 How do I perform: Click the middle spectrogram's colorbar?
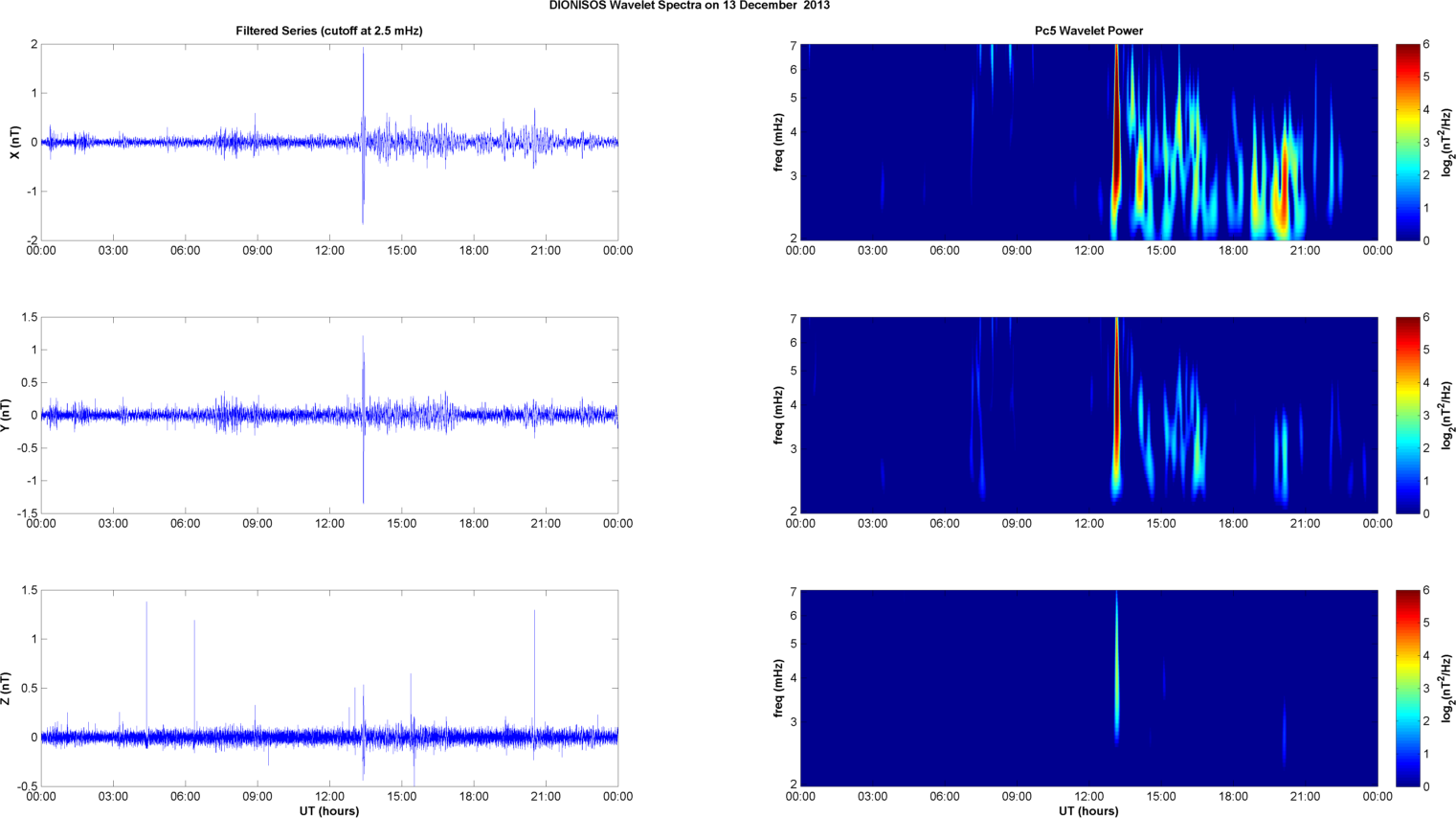[x=1407, y=415]
